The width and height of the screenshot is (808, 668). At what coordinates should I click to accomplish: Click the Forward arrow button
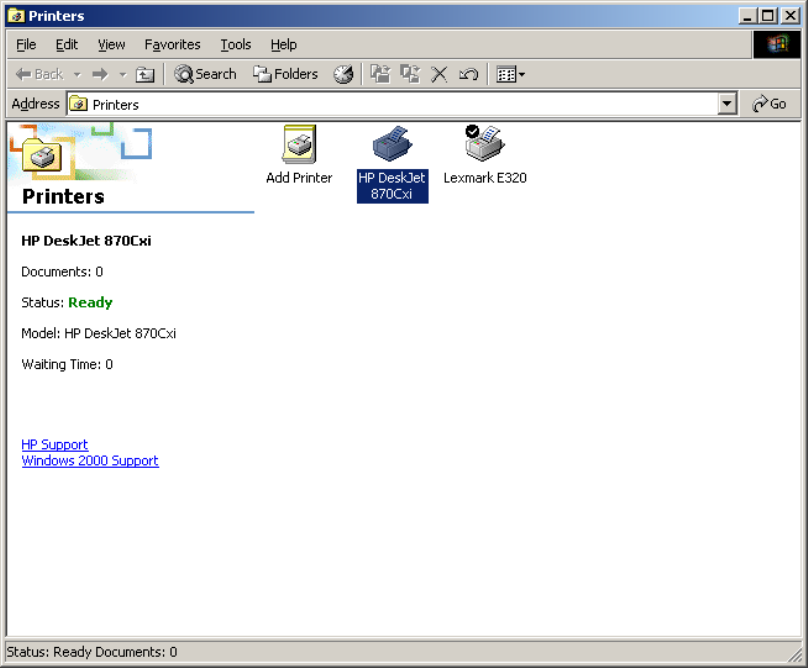(100, 75)
